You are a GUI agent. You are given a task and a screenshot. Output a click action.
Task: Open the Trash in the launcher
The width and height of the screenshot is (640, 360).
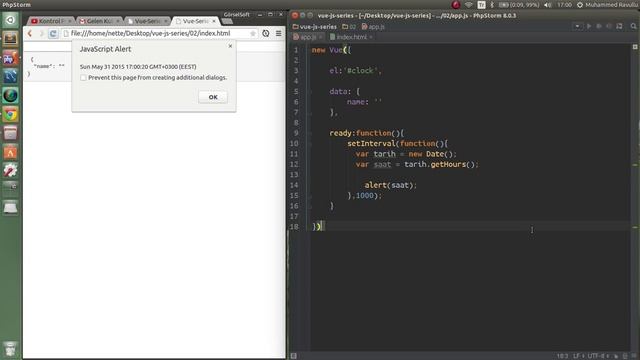(10, 349)
